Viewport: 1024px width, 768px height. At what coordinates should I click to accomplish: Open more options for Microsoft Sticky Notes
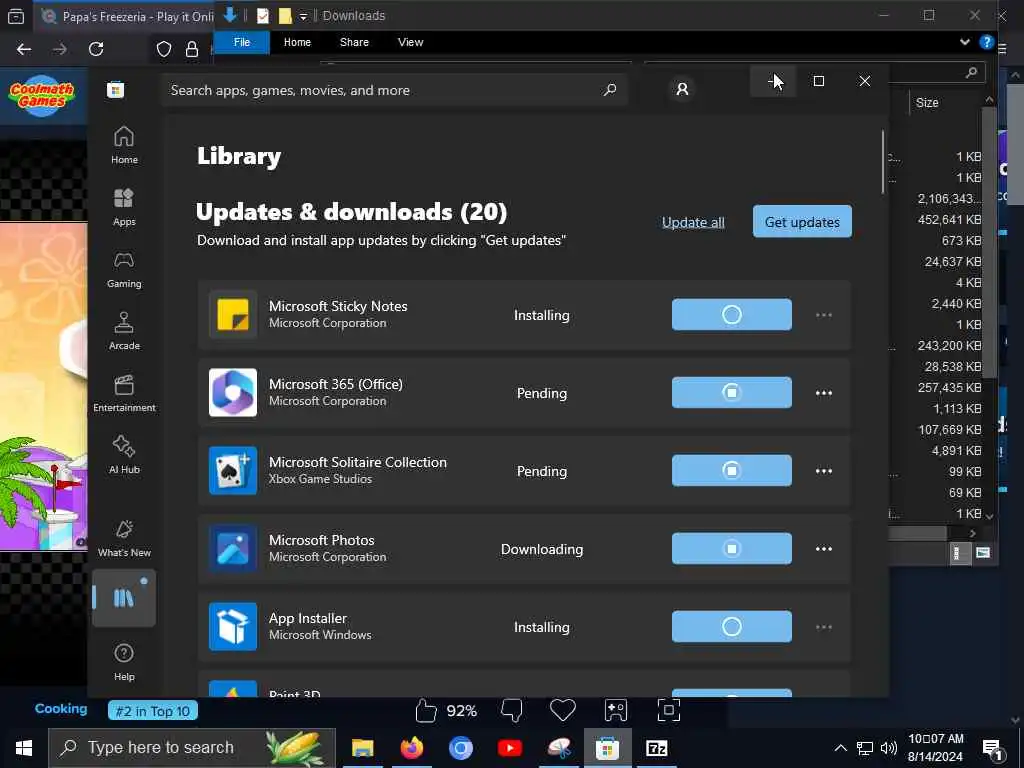[x=824, y=315]
